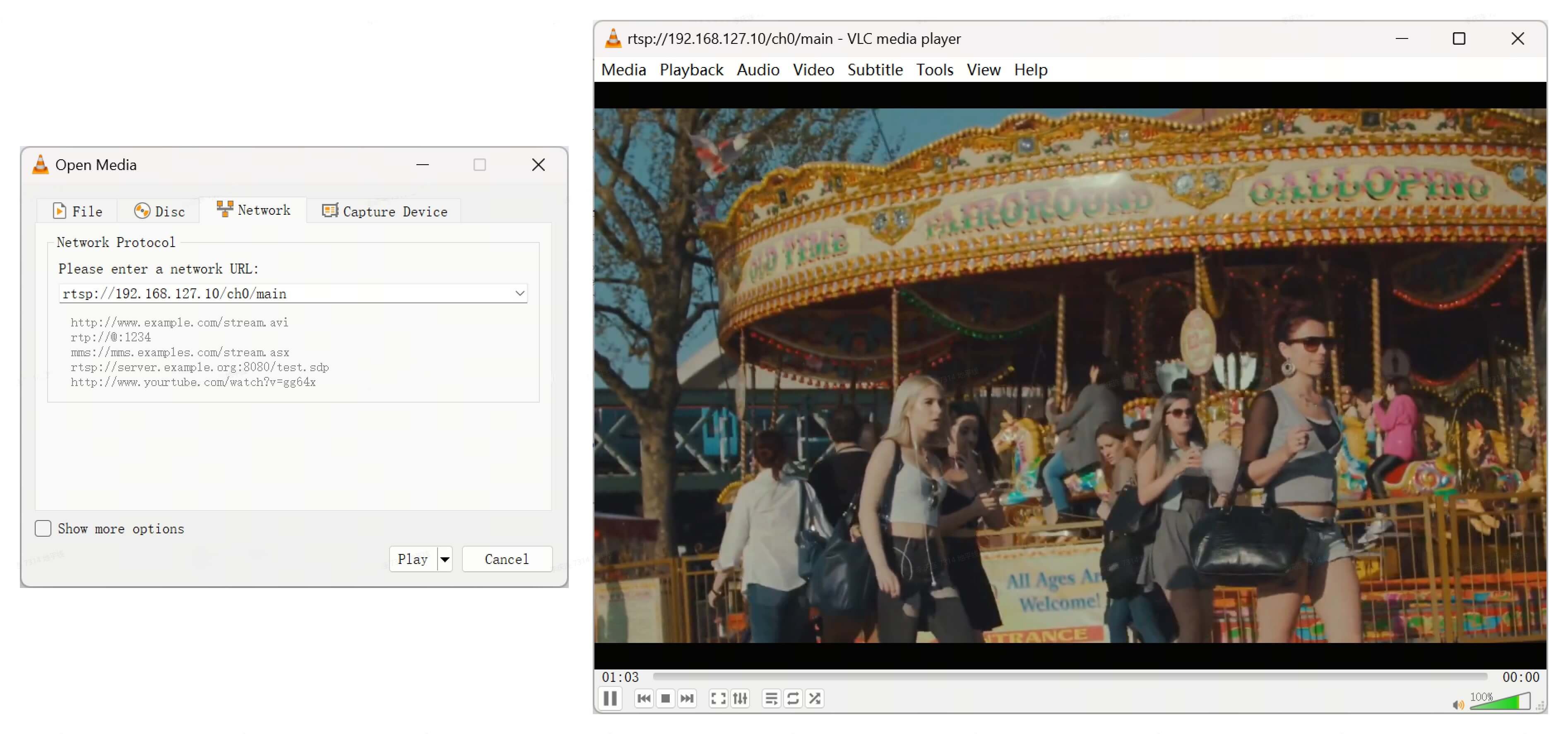Viewport: 1568px width, 734px height.
Task: Open the View menu
Action: coord(983,70)
